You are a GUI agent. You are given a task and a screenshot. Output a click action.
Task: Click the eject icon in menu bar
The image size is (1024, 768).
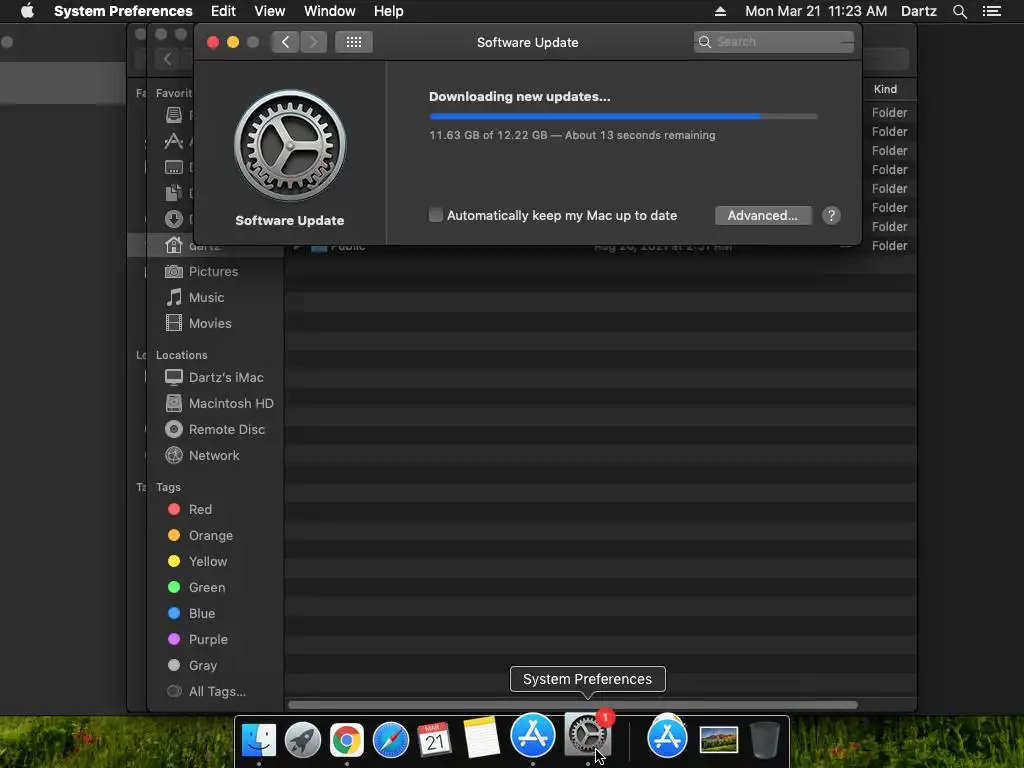[720, 11]
